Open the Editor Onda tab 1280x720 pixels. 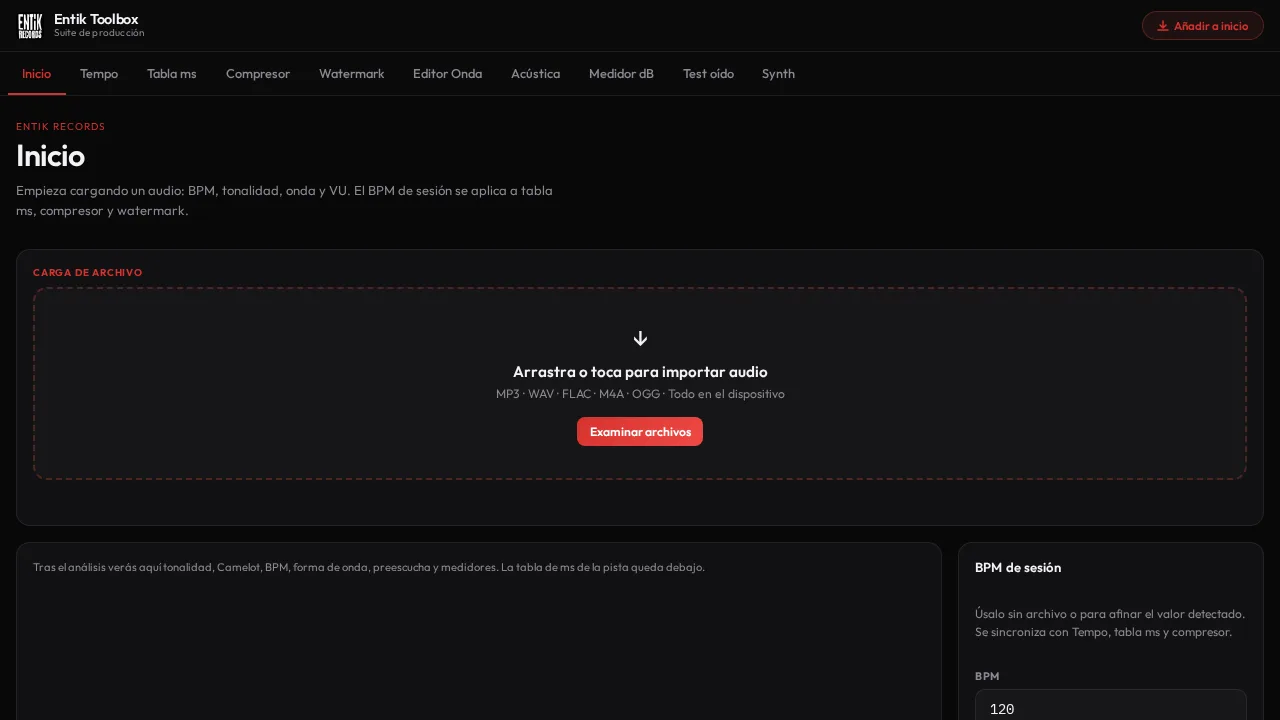pos(447,74)
